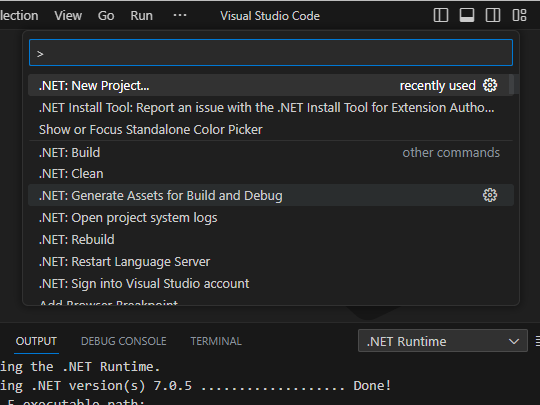540x405 pixels.
Task: Select .NET: Sign into Visual Studio account
Action: tap(271, 284)
